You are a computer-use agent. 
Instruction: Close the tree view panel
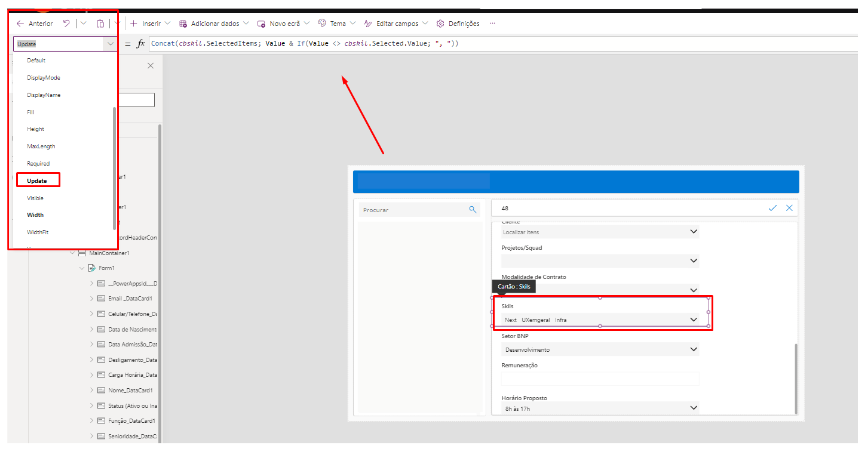pos(151,65)
